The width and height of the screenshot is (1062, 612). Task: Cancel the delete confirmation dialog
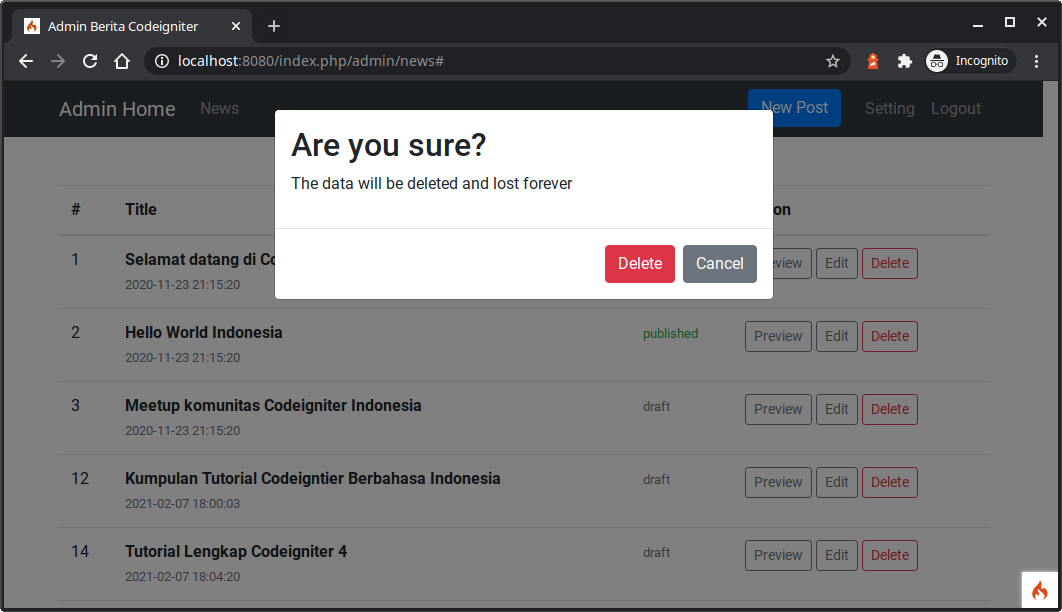[719, 263]
